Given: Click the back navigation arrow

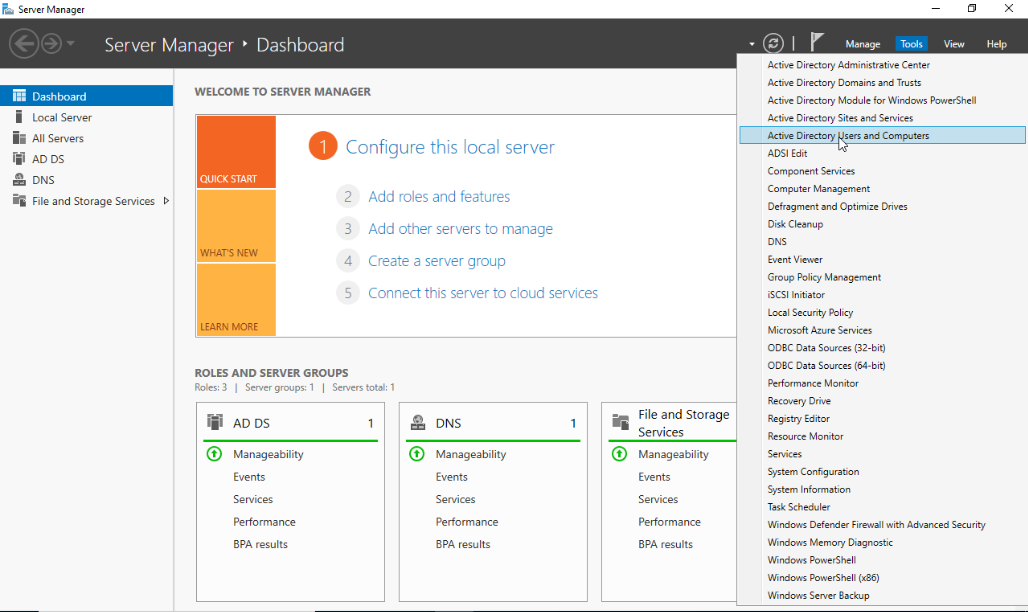Looking at the screenshot, I should click(23, 44).
